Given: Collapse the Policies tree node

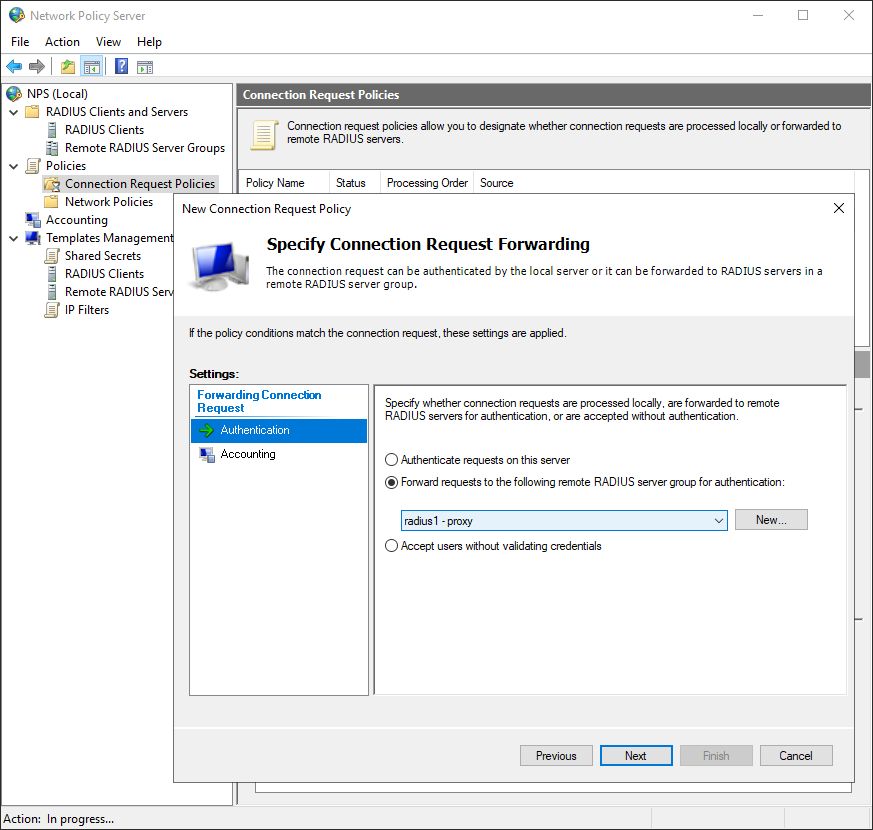Looking at the screenshot, I should tap(14, 166).
